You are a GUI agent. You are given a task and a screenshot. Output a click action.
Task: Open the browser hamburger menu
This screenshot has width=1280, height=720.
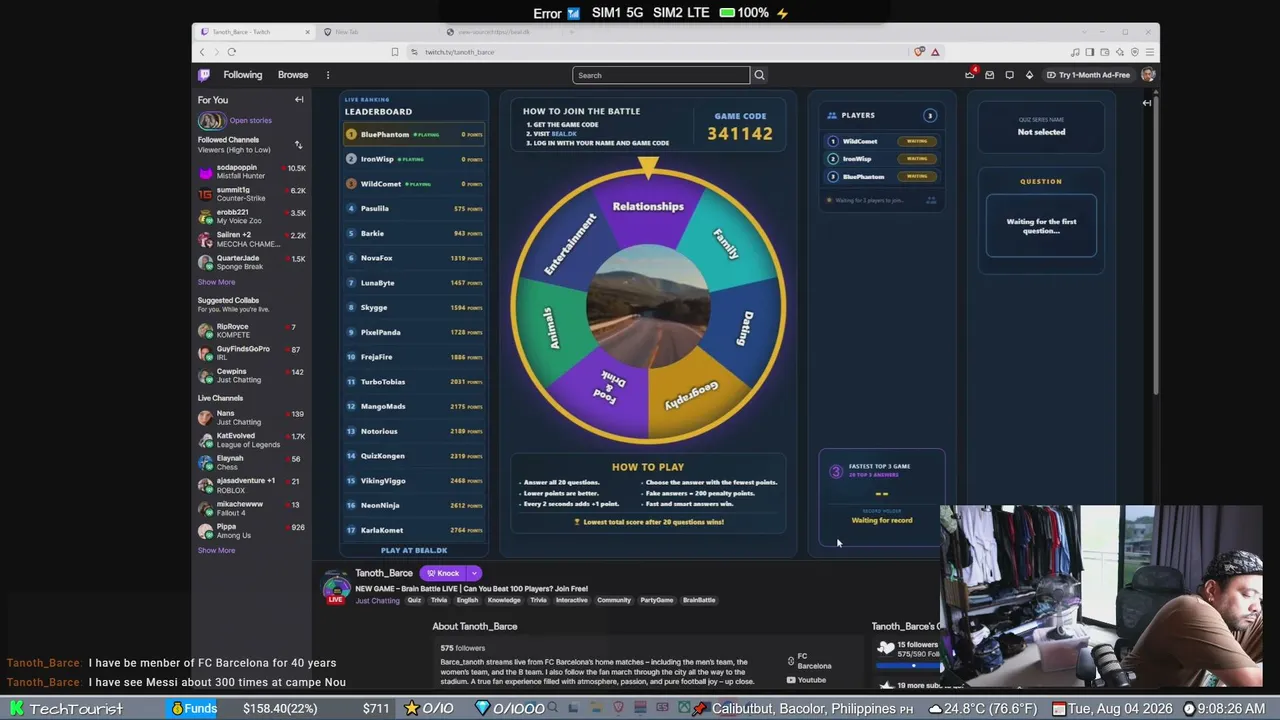[1150, 52]
